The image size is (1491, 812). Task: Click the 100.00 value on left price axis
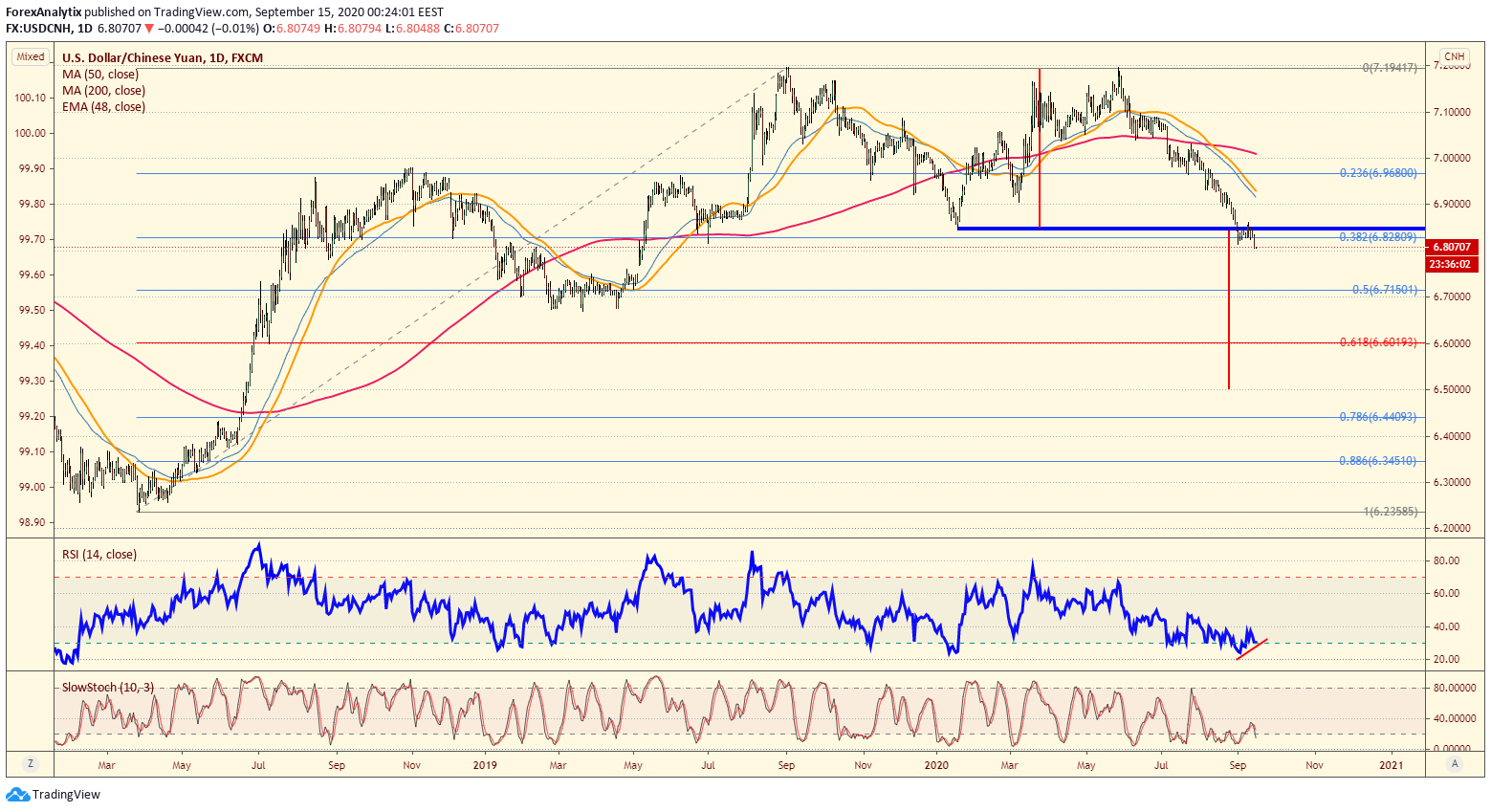tap(30, 133)
